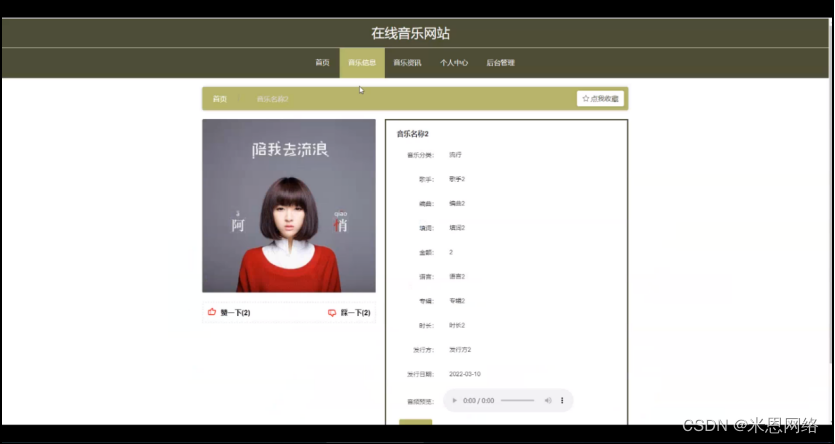The image size is (835, 444).
Task: Click the 0:00 / 0:00 time display
Action: (x=479, y=400)
